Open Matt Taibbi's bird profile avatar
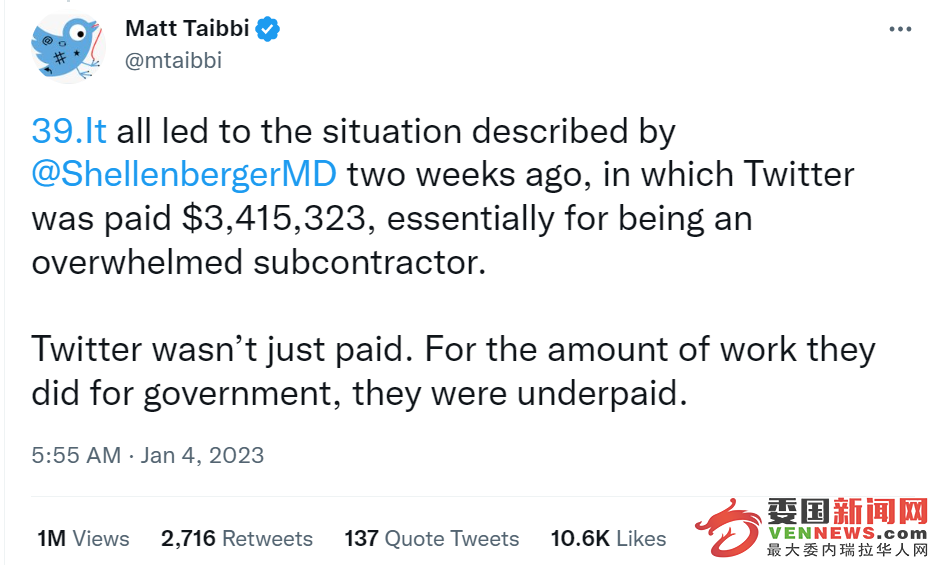This screenshot has height=565, width=935. coord(69,48)
